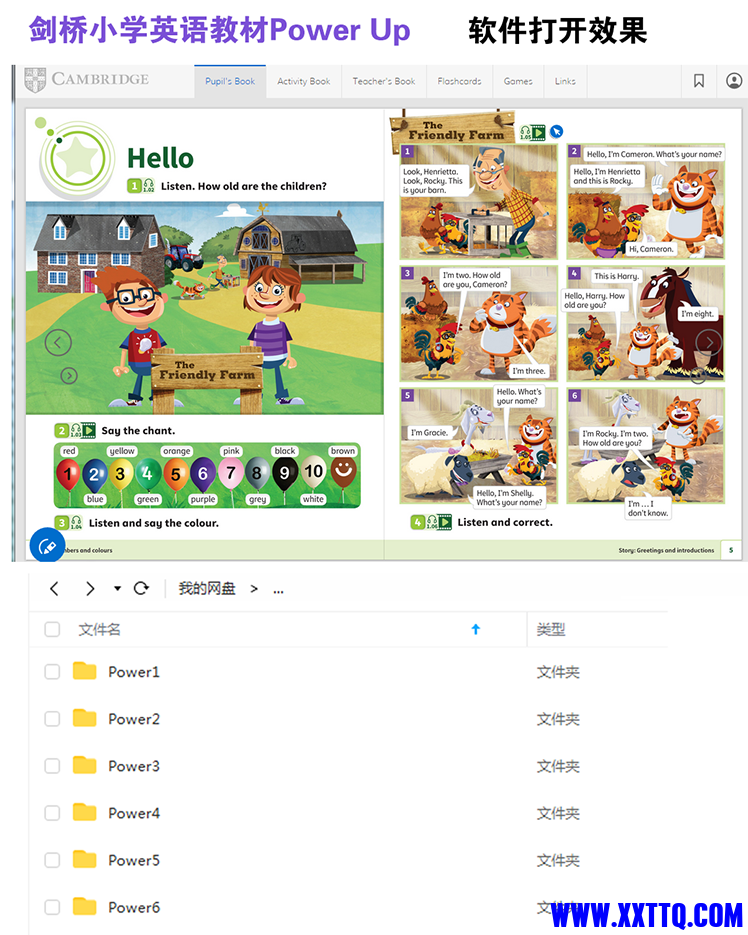Tick the select-all checkbox beside 文件名
Viewport: 748px width, 935px height.
coord(52,629)
